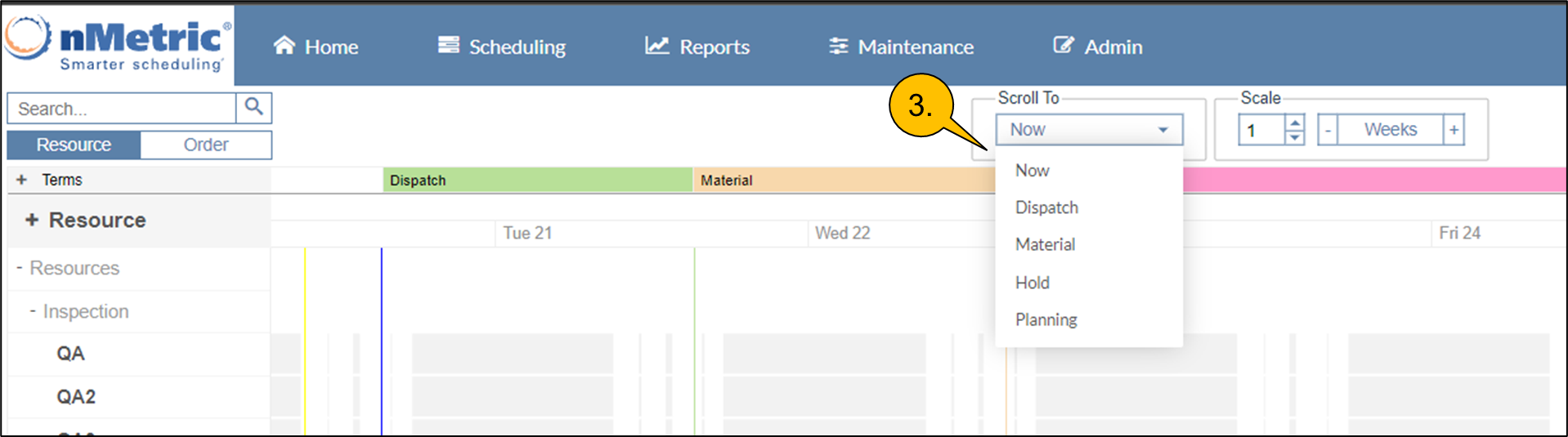Switch to the Resource view toggle

[x=74, y=145]
